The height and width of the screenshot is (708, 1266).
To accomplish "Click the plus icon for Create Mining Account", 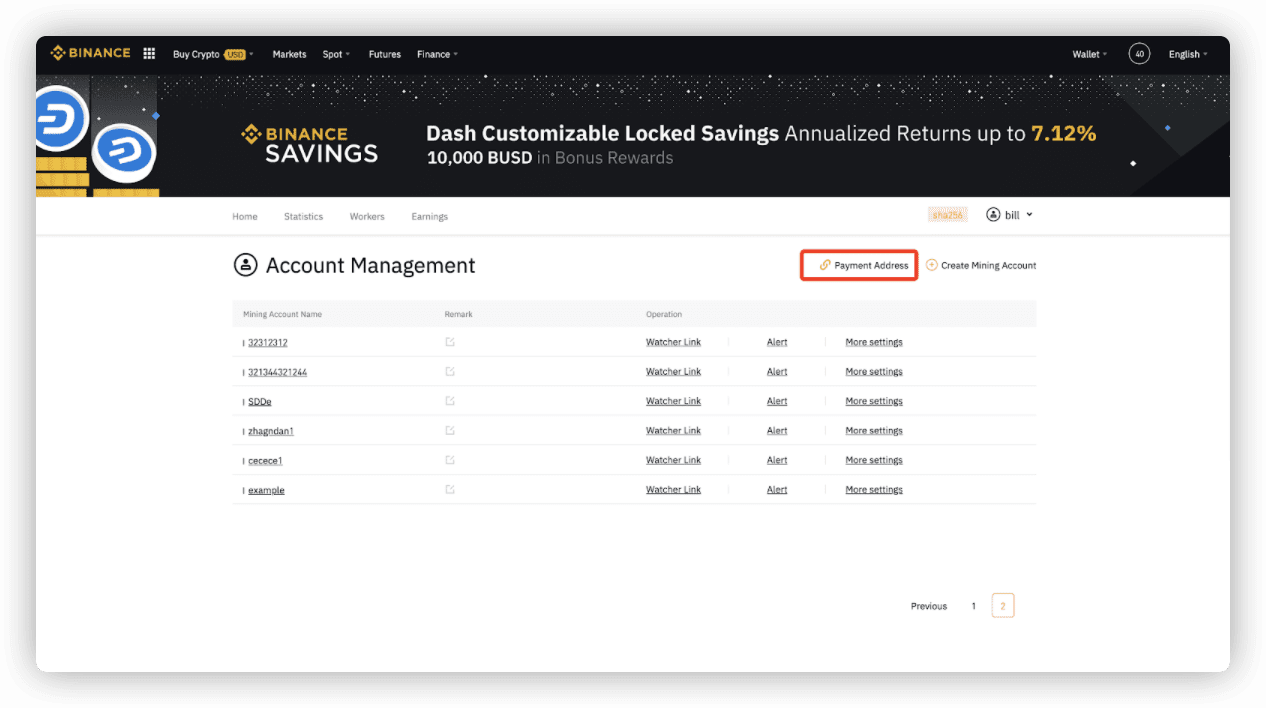I will [x=931, y=265].
